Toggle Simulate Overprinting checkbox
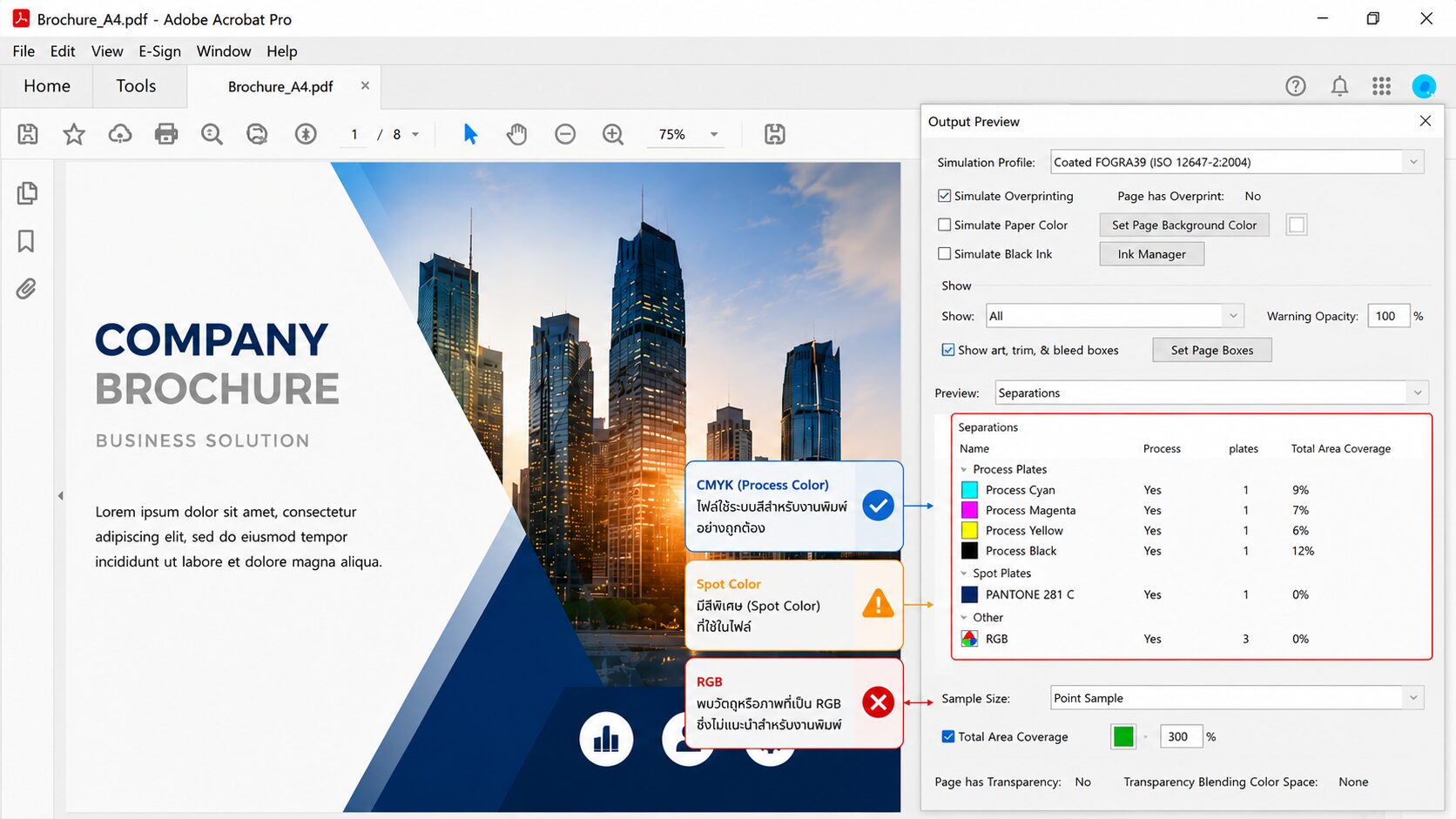The image size is (1456, 819). coord(944,196)
